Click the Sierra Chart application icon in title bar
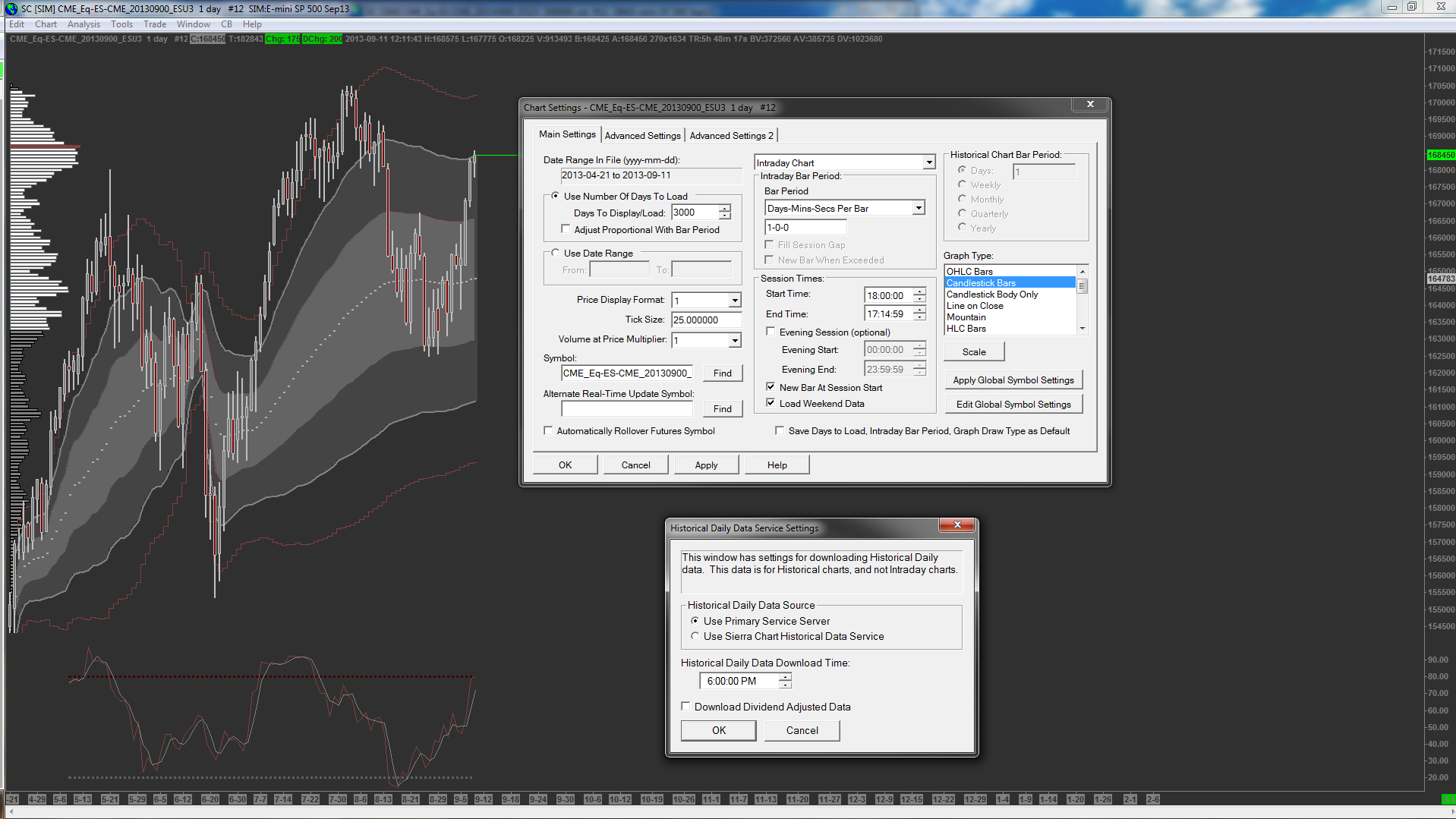This screenshot has width=1456, height=819. [x=11, y=8]
